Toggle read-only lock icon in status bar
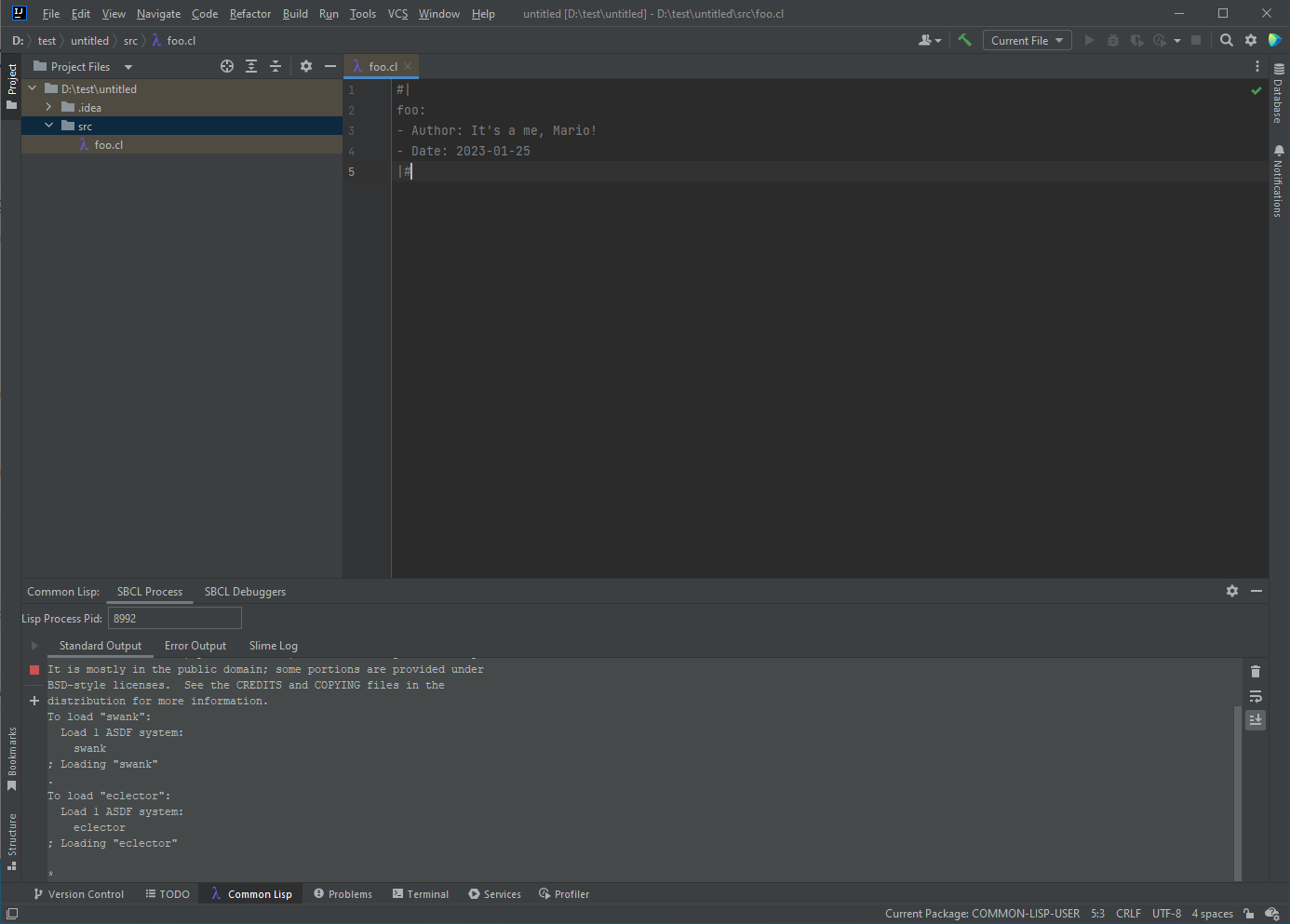 pos(1248,914)
